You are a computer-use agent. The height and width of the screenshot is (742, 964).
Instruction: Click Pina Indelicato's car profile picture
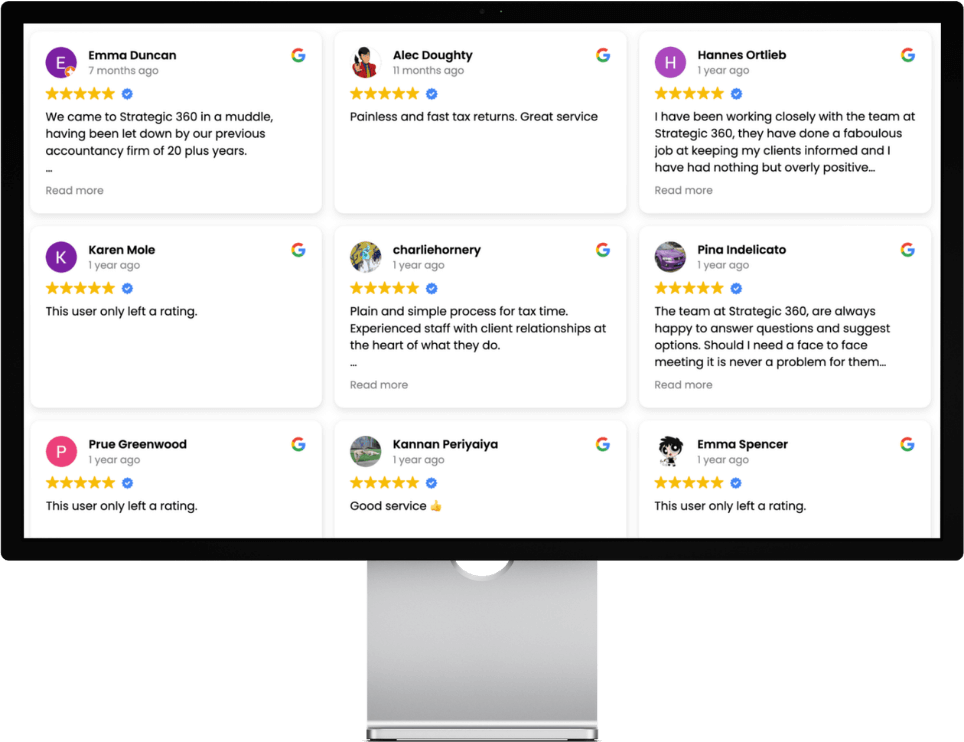click(670, 257)
